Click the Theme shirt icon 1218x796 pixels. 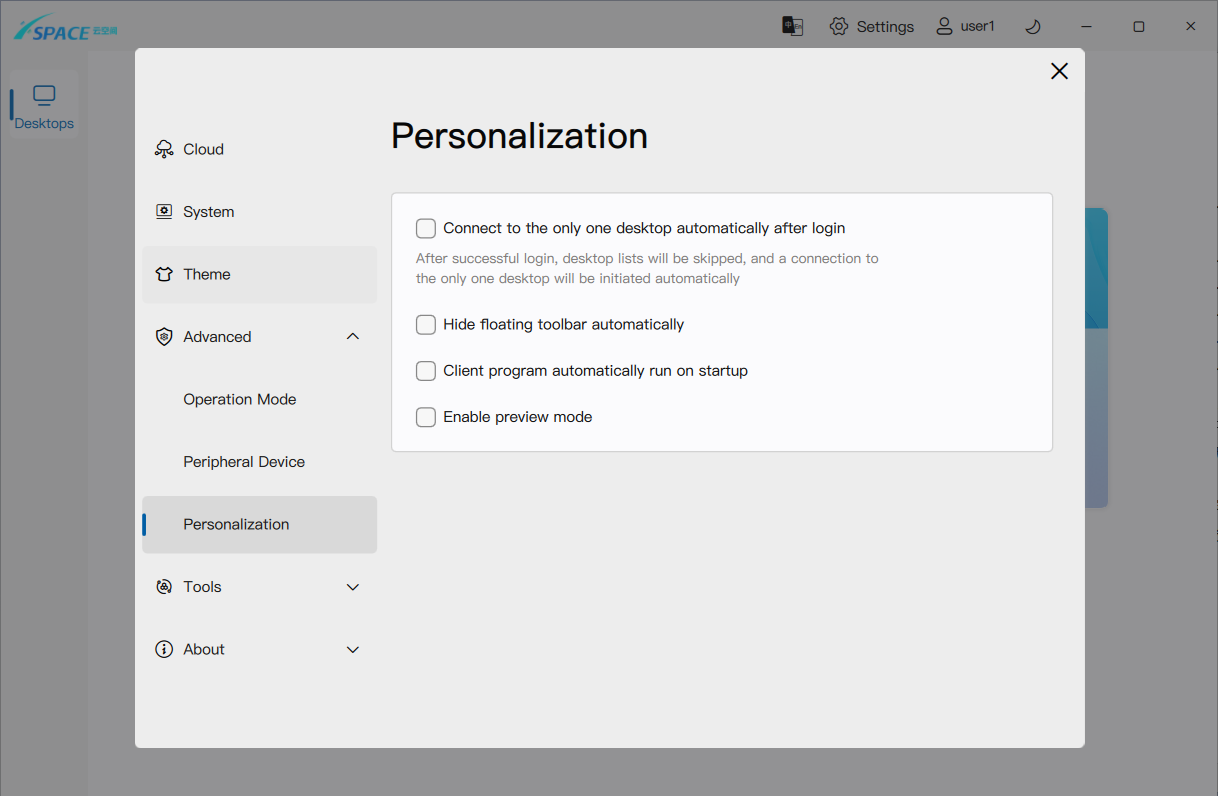[164, 274]
